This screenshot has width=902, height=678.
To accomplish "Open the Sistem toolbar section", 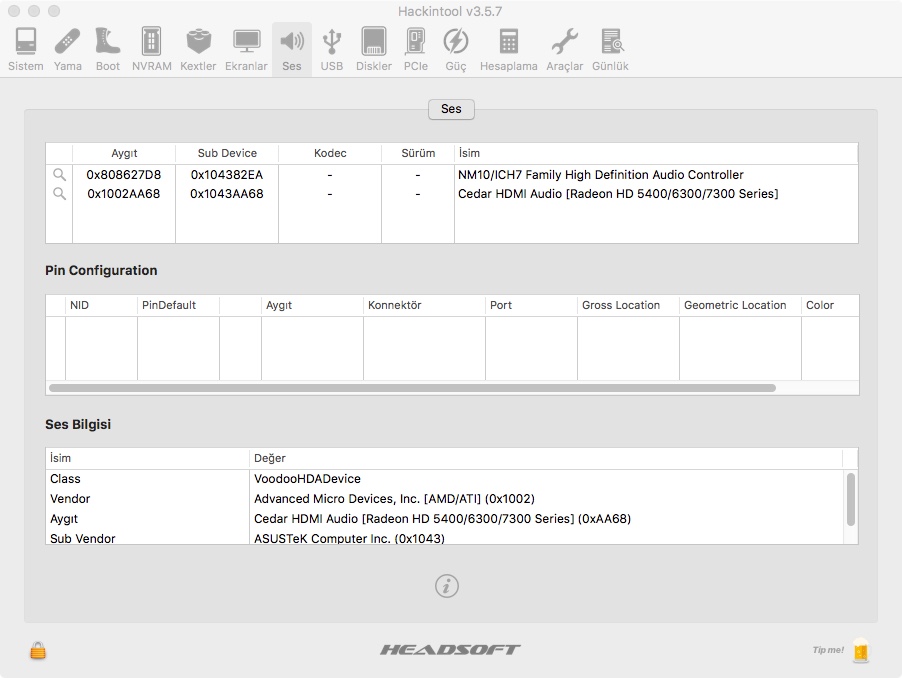I will click(x=26, y=49).
